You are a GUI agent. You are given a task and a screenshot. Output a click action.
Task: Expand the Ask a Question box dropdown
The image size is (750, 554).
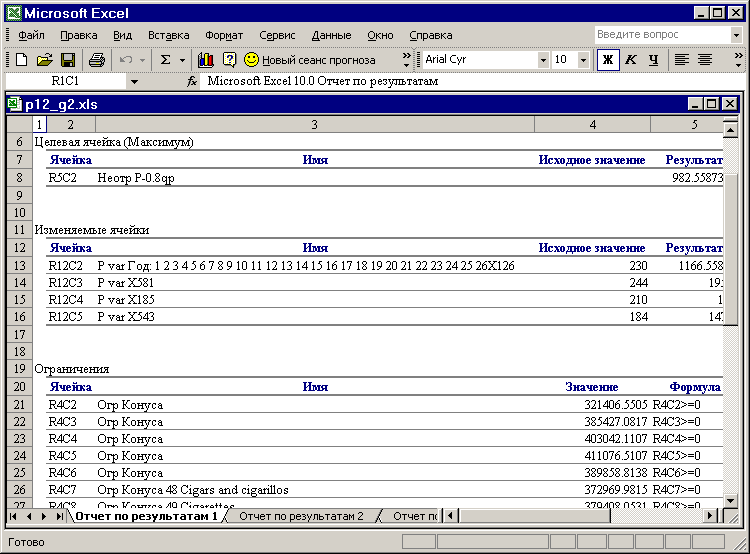pyautogui.click(x=736, y=34)
